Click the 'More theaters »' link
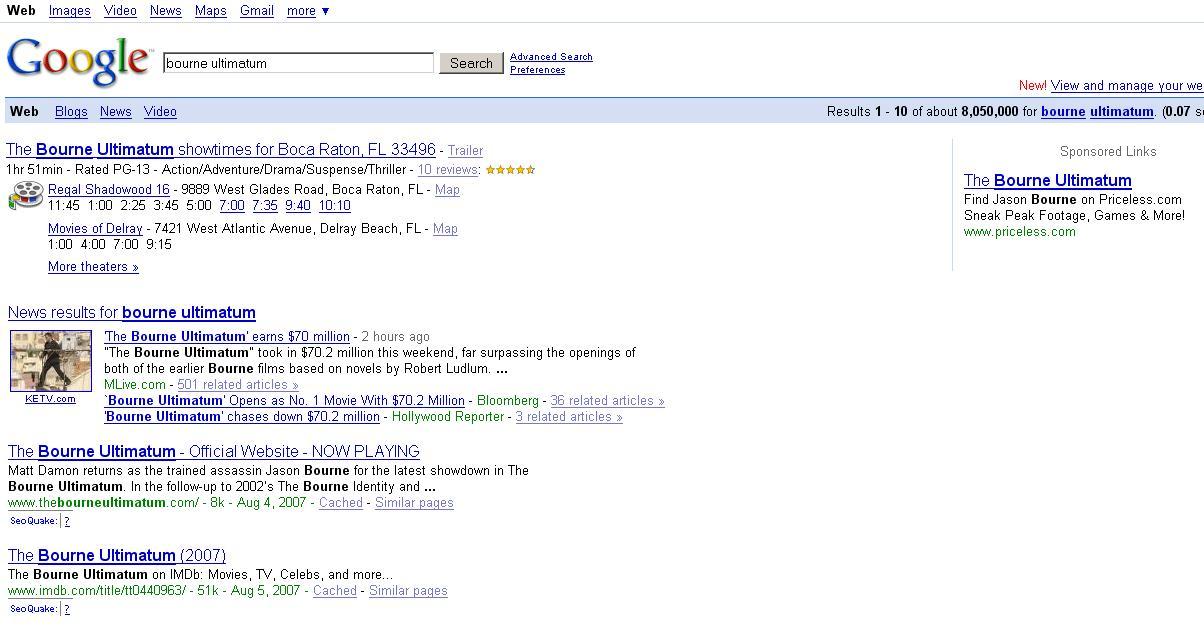Image resolution: width=1204 pixels, height=633 pixels. [x=93, y=267]
